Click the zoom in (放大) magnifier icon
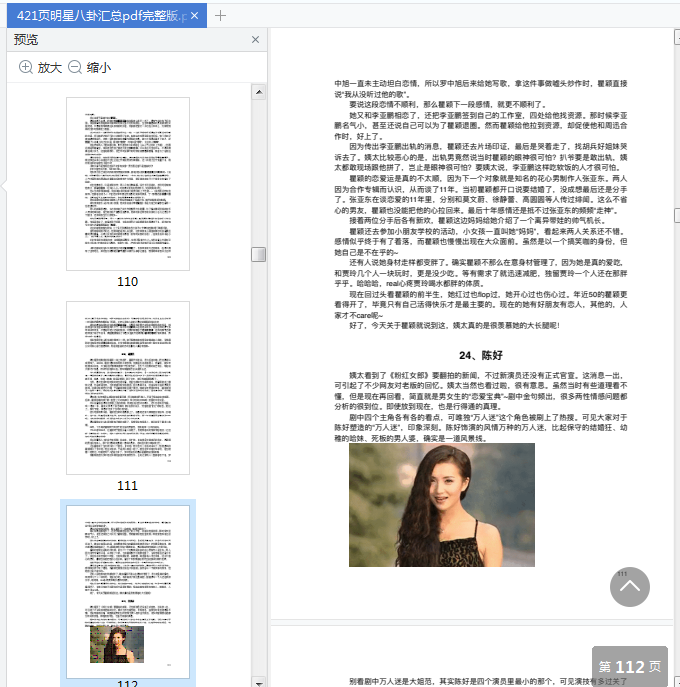 click(x=25, y=67)
